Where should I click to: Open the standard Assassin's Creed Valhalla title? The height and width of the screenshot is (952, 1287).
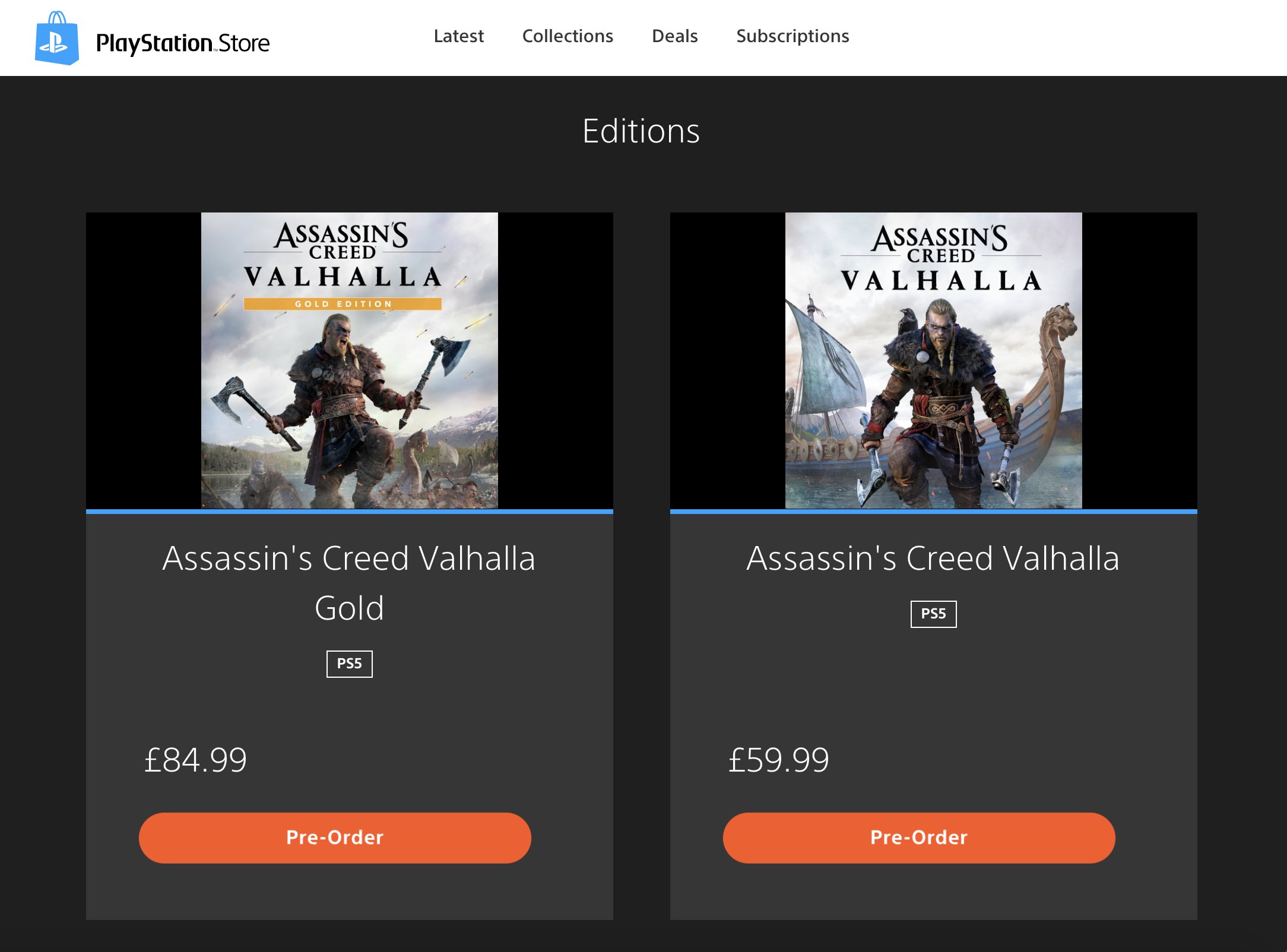(x=933, y=558)
